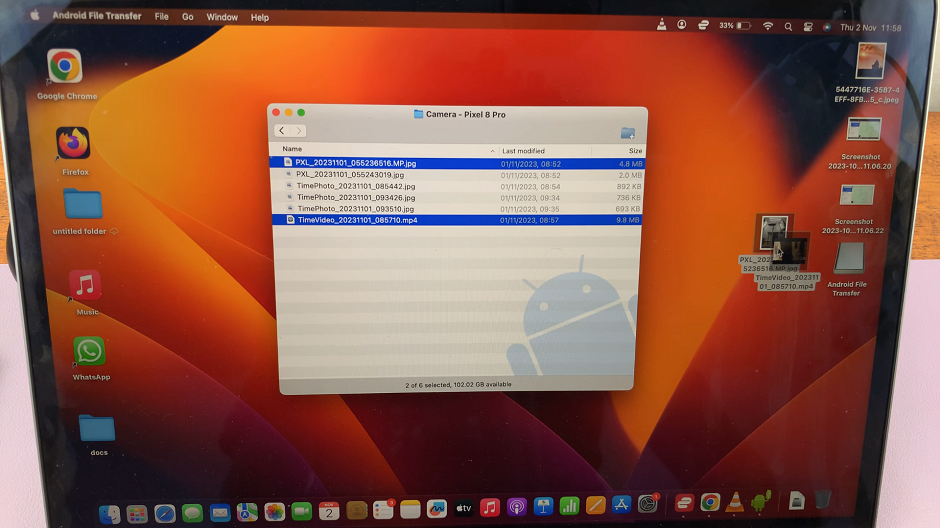This screenshot has height=528, width=940.
Task: Open the Help menu
Action: [260, 17]
